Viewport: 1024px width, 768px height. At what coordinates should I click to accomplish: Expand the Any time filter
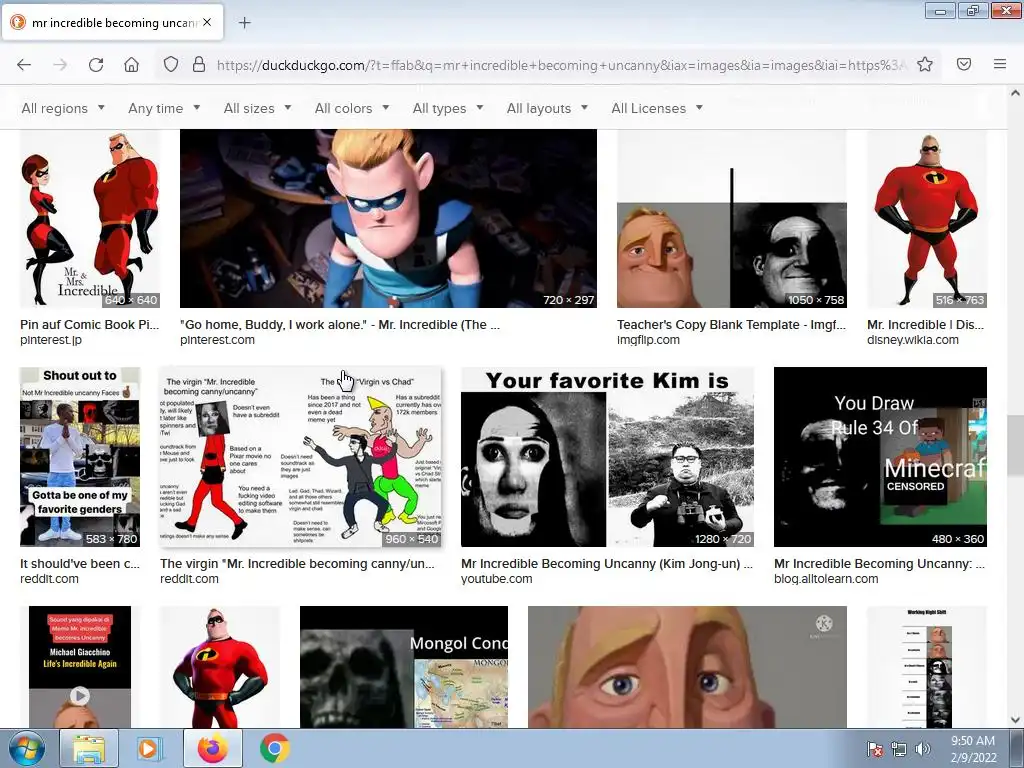164,108
